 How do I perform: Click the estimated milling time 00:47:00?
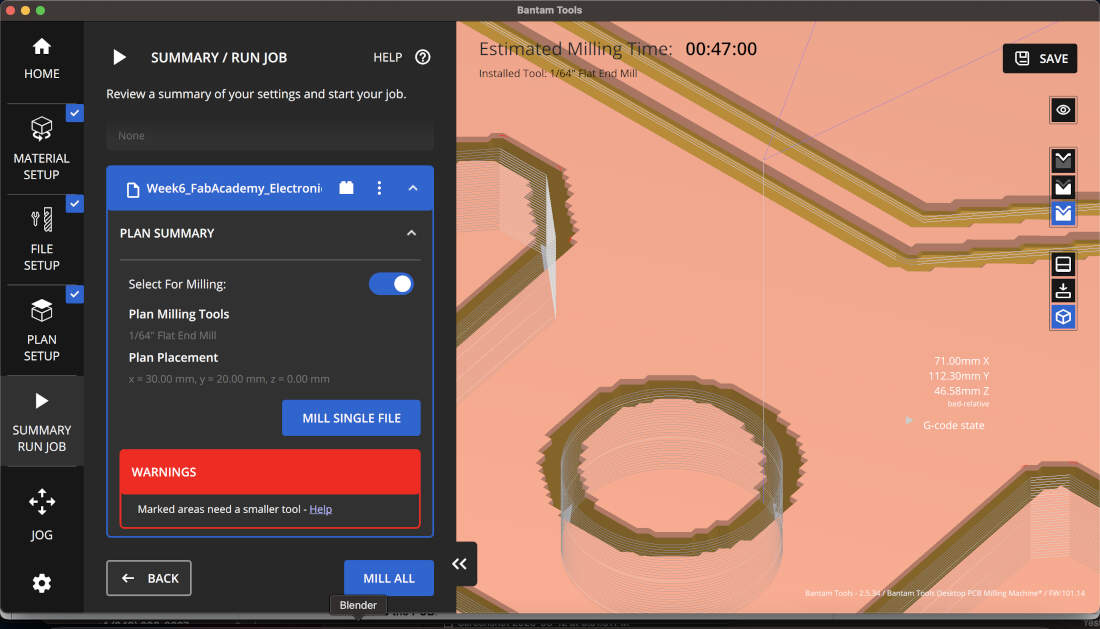[x=721, y=49]
